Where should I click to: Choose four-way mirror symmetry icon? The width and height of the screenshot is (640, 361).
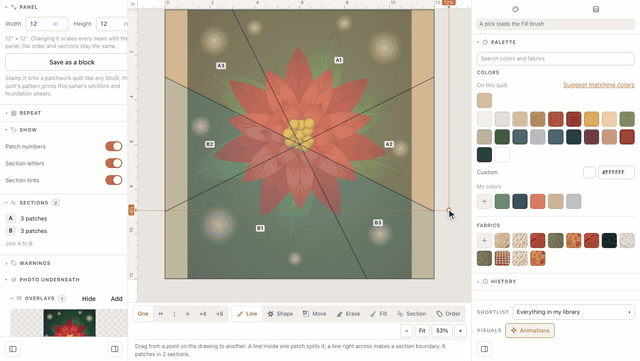click(187, 314)
